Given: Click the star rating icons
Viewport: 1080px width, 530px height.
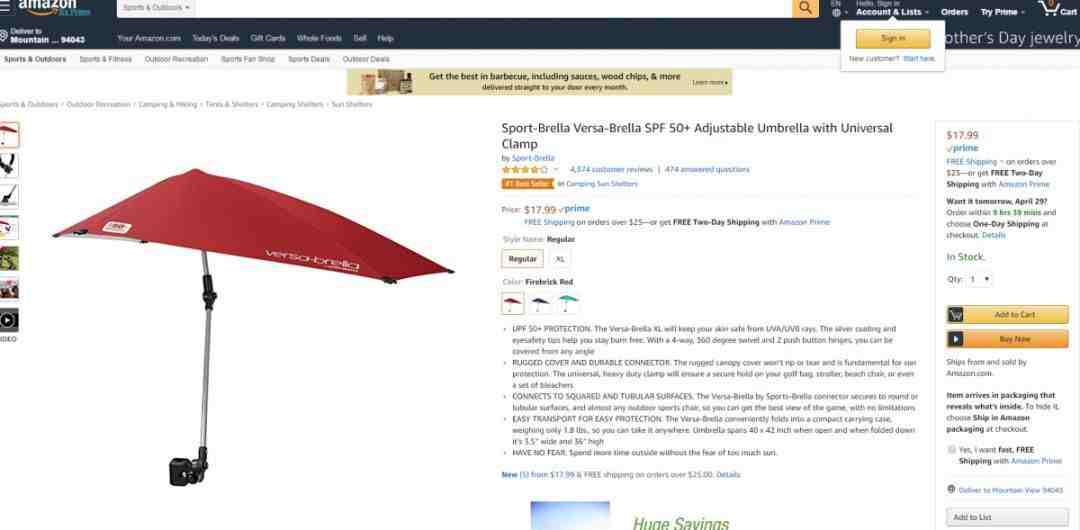Looking at the screenshot, I should (x=526, y=170).
